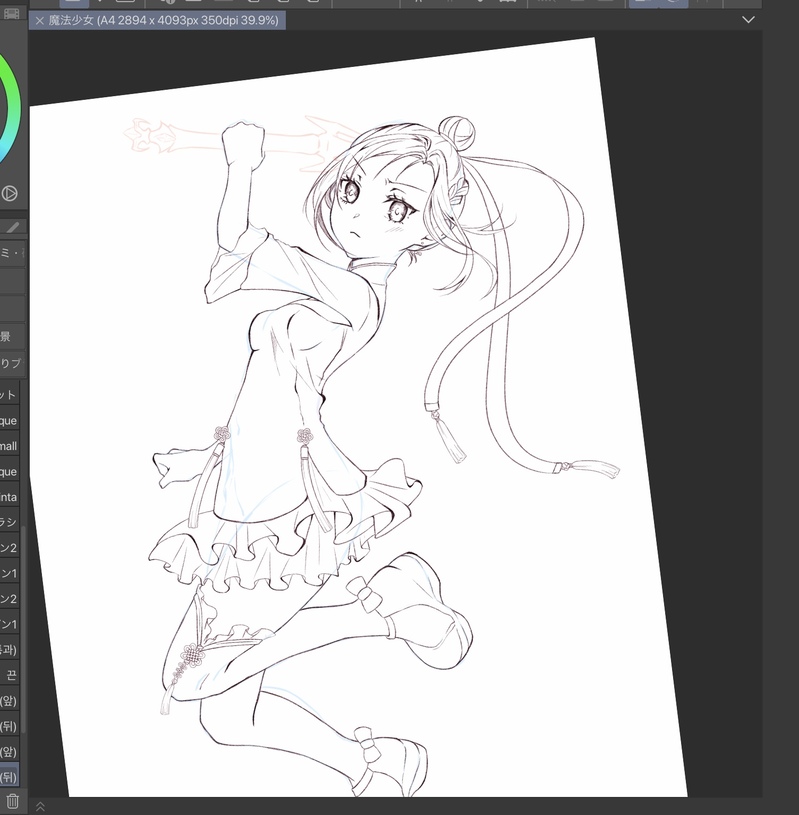Open the timeline film-strip icon

pos(11,14)
